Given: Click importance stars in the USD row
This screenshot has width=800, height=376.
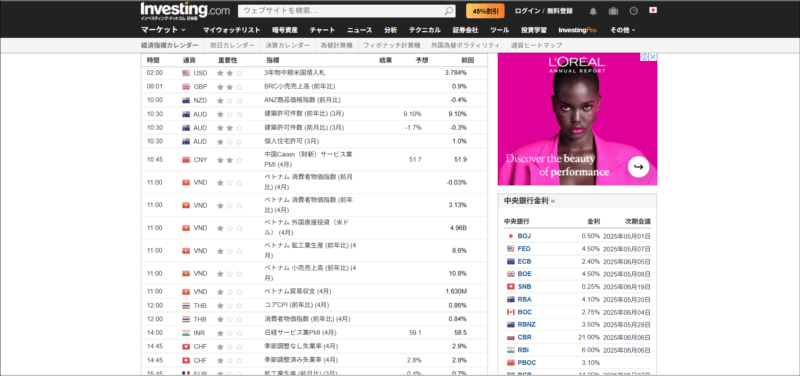Looking at the screenshot, I should [230, 73].
